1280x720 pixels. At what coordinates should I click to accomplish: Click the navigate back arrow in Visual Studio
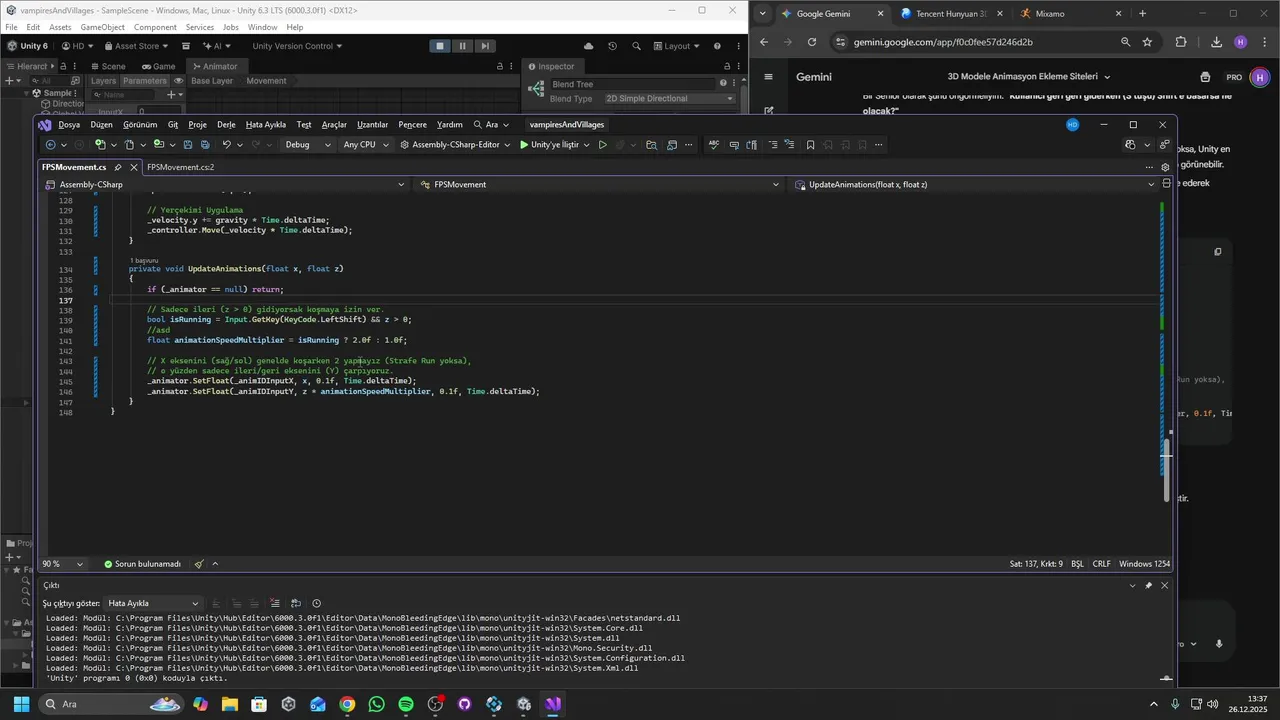[x=50, y=145]
